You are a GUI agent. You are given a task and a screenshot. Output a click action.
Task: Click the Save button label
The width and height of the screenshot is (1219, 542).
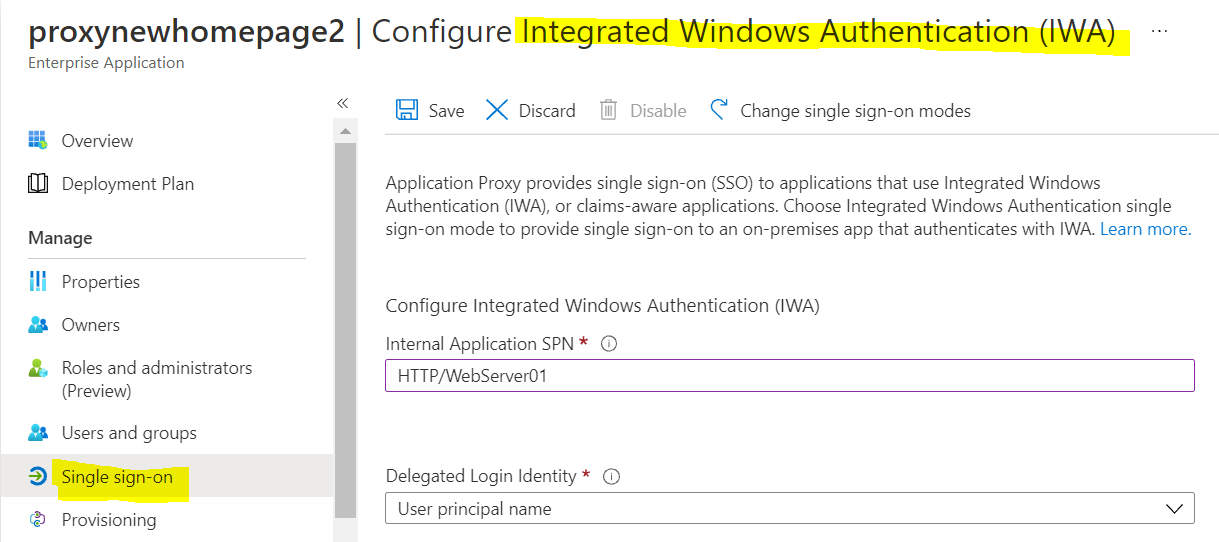(x=447, y=111)
